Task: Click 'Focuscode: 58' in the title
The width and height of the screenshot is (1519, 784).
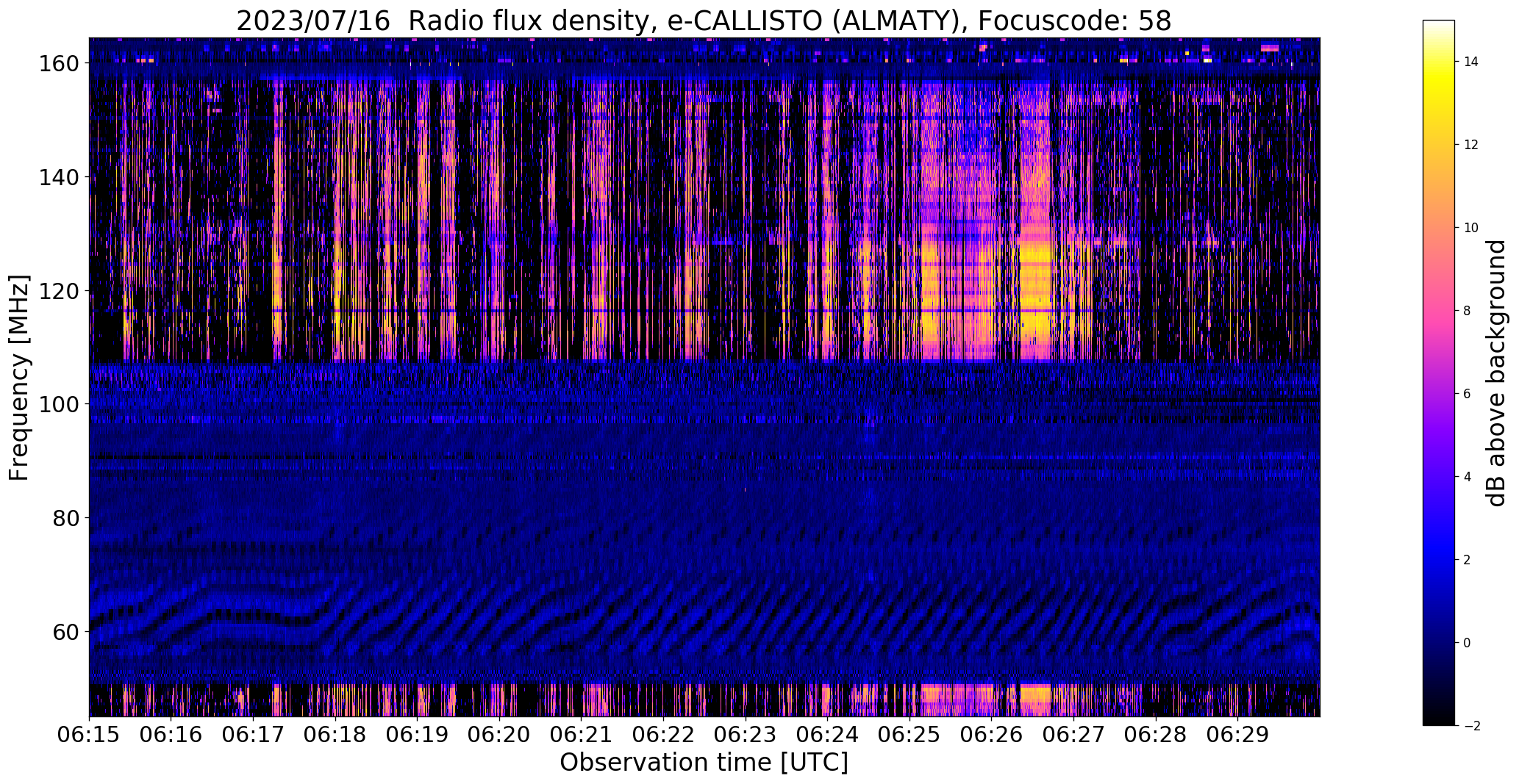Action: [x=1074, y=21]
